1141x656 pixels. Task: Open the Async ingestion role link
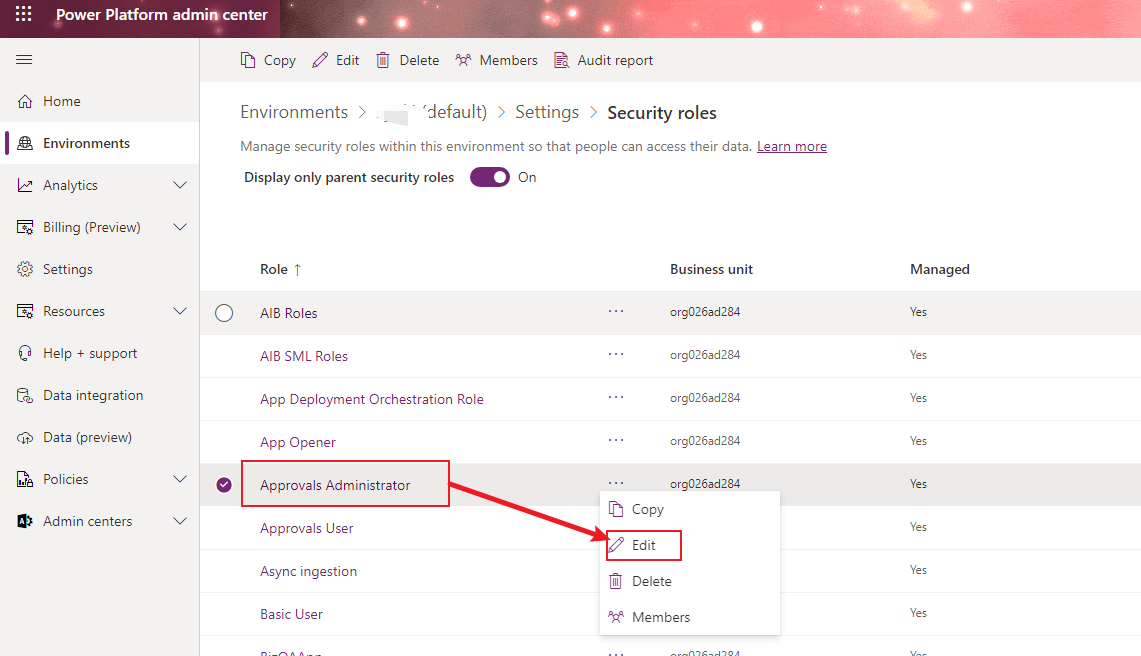point(309,571)
